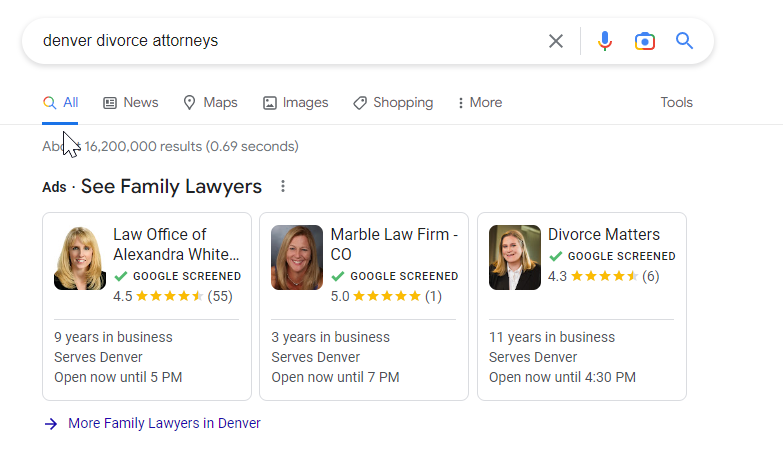Click the blue magnifier search button
Viewport: 783px width, 450px height.
(684, 40)
